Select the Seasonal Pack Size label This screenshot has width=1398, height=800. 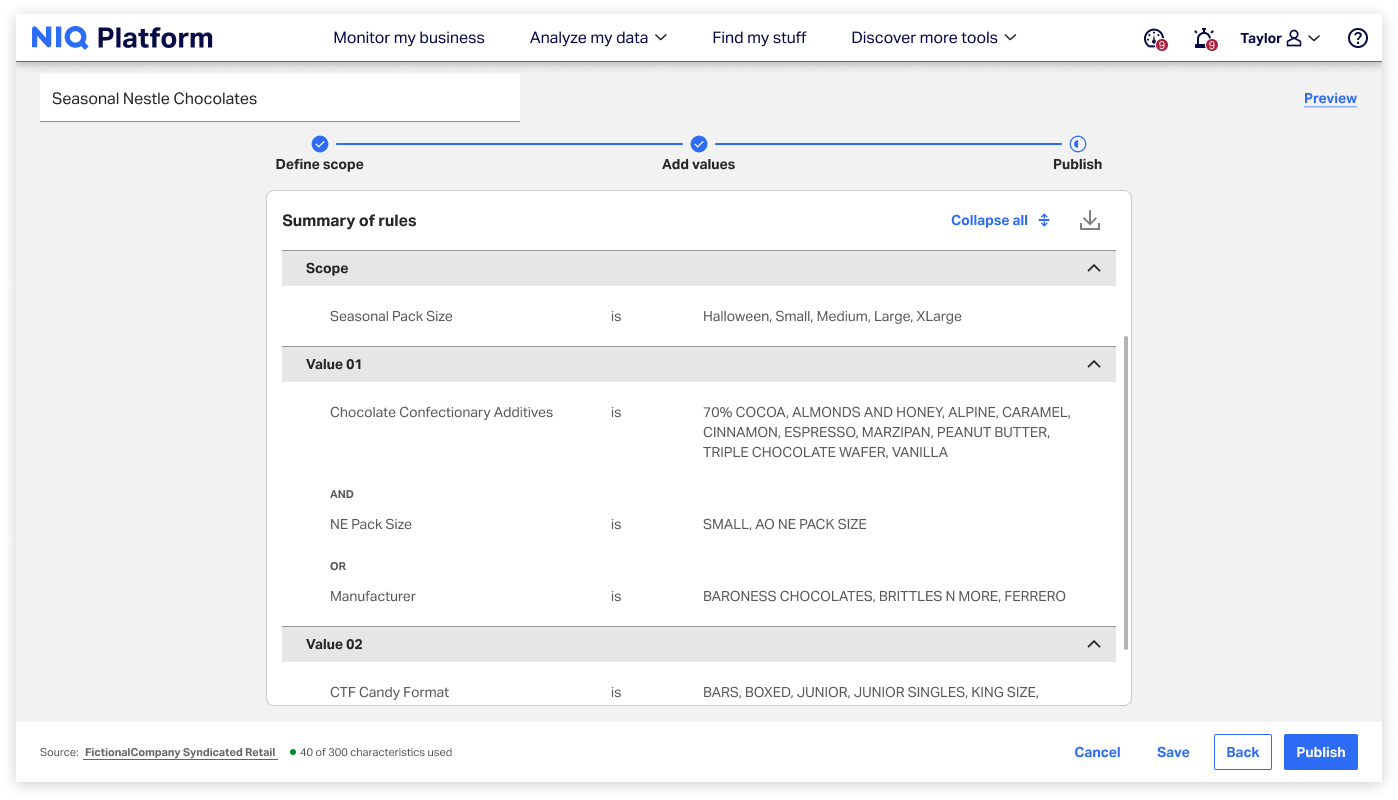(x=391, y=316)
